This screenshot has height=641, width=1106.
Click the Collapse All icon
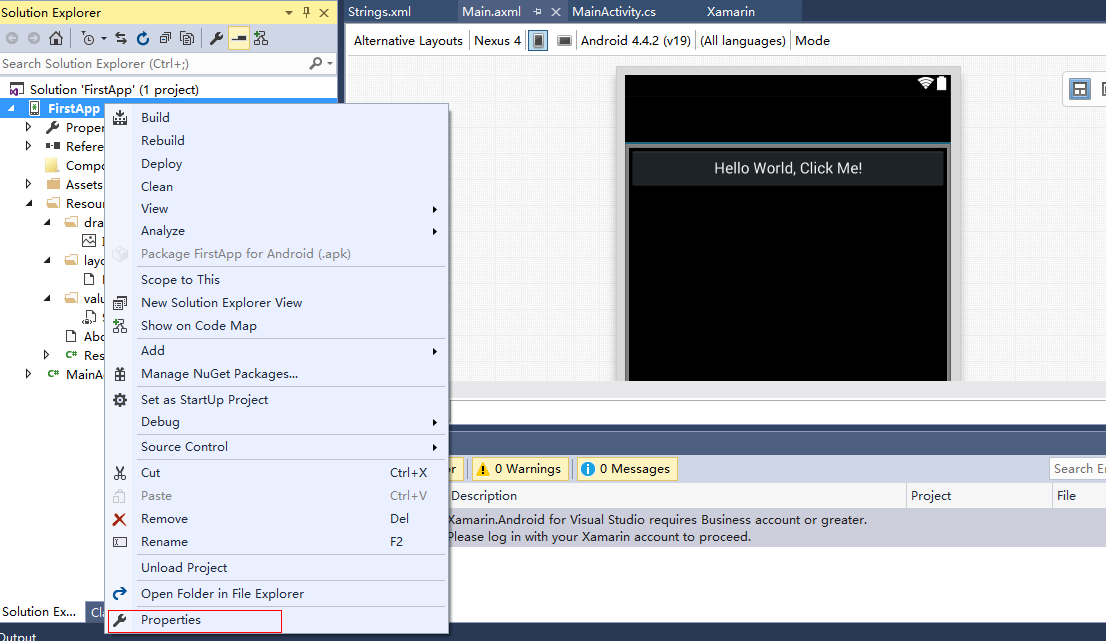165,38
